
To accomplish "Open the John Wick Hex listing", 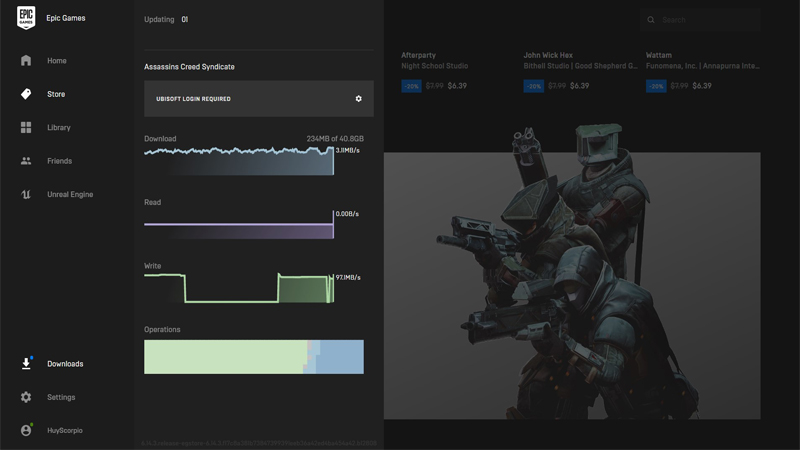I will pyautogui.click(x=550, y=55).
